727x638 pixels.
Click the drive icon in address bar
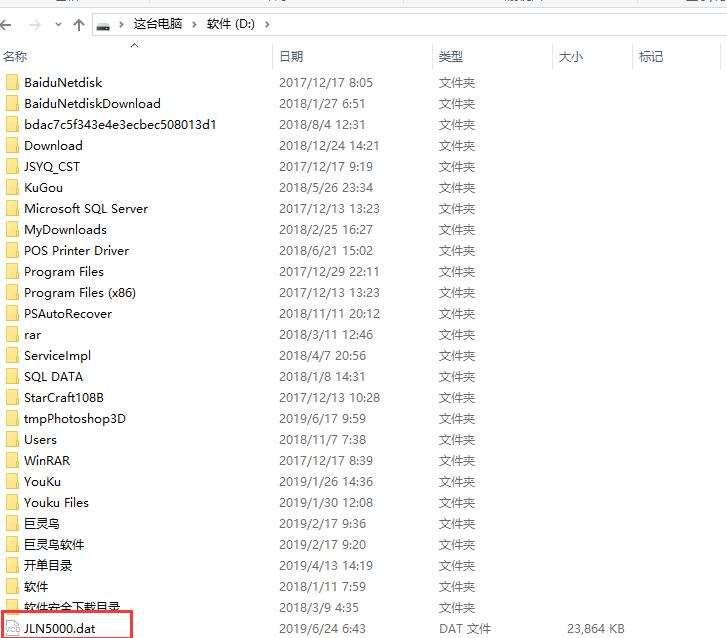pos(103,24)
